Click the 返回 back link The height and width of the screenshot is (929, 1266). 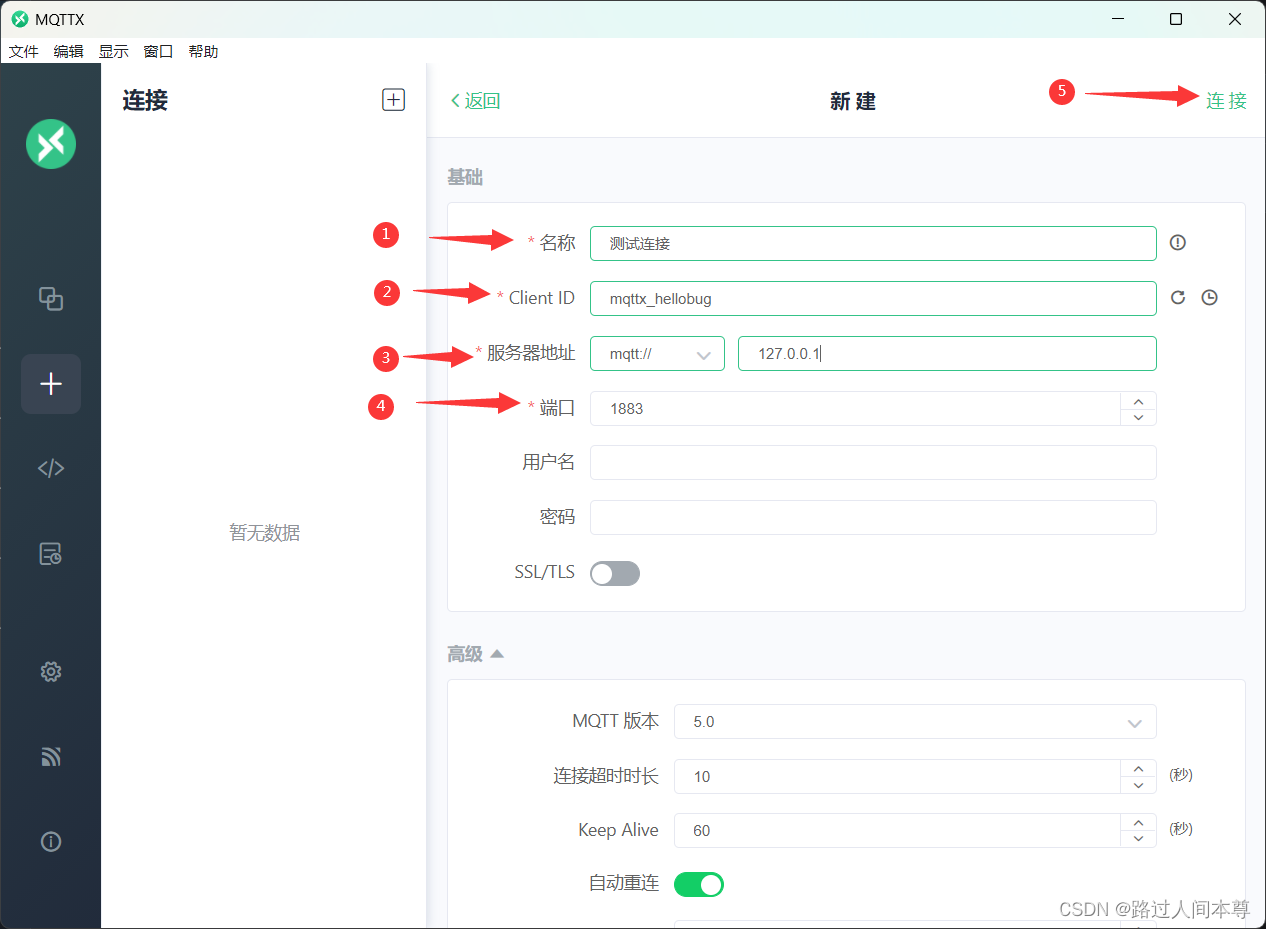coord(475,101)
